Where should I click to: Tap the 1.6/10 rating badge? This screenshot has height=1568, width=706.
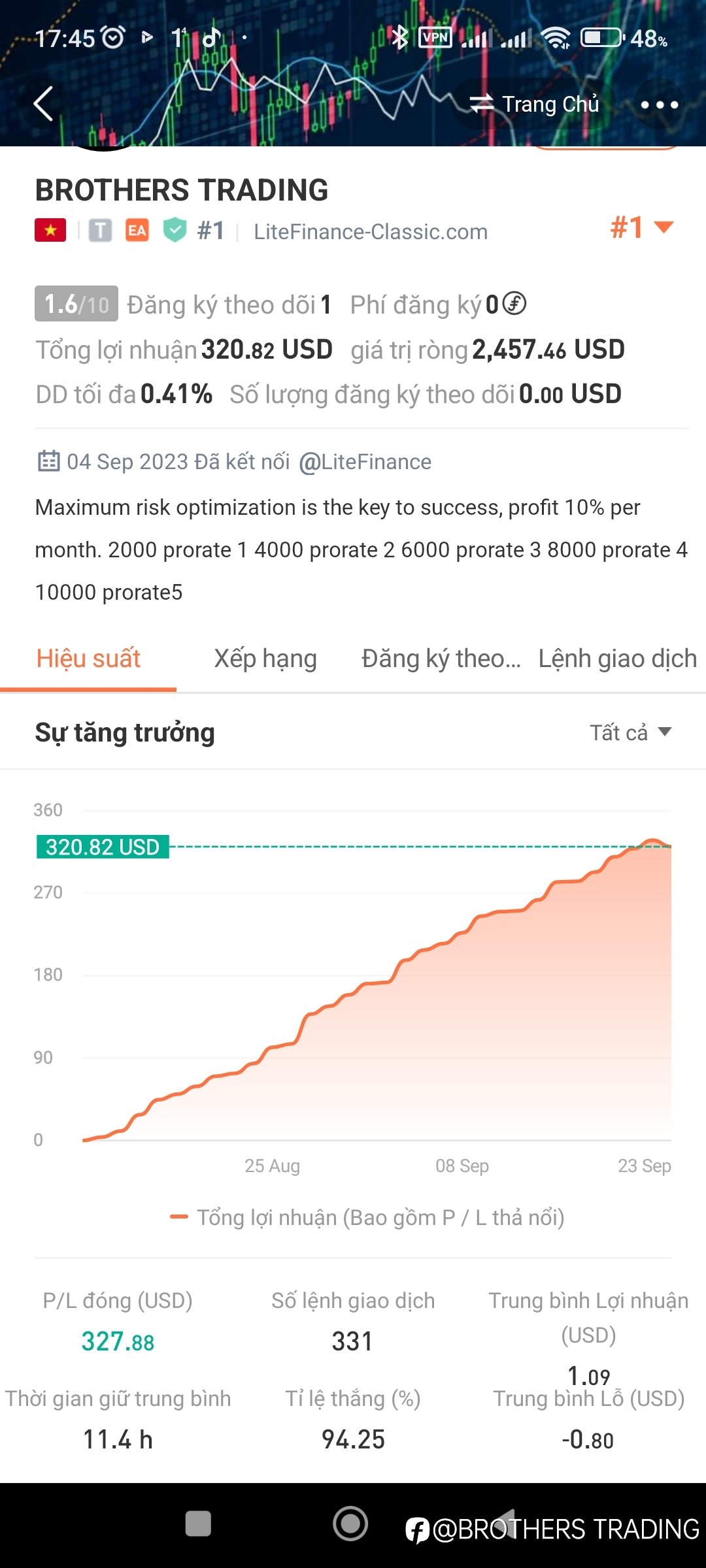(x=76, y=304)
